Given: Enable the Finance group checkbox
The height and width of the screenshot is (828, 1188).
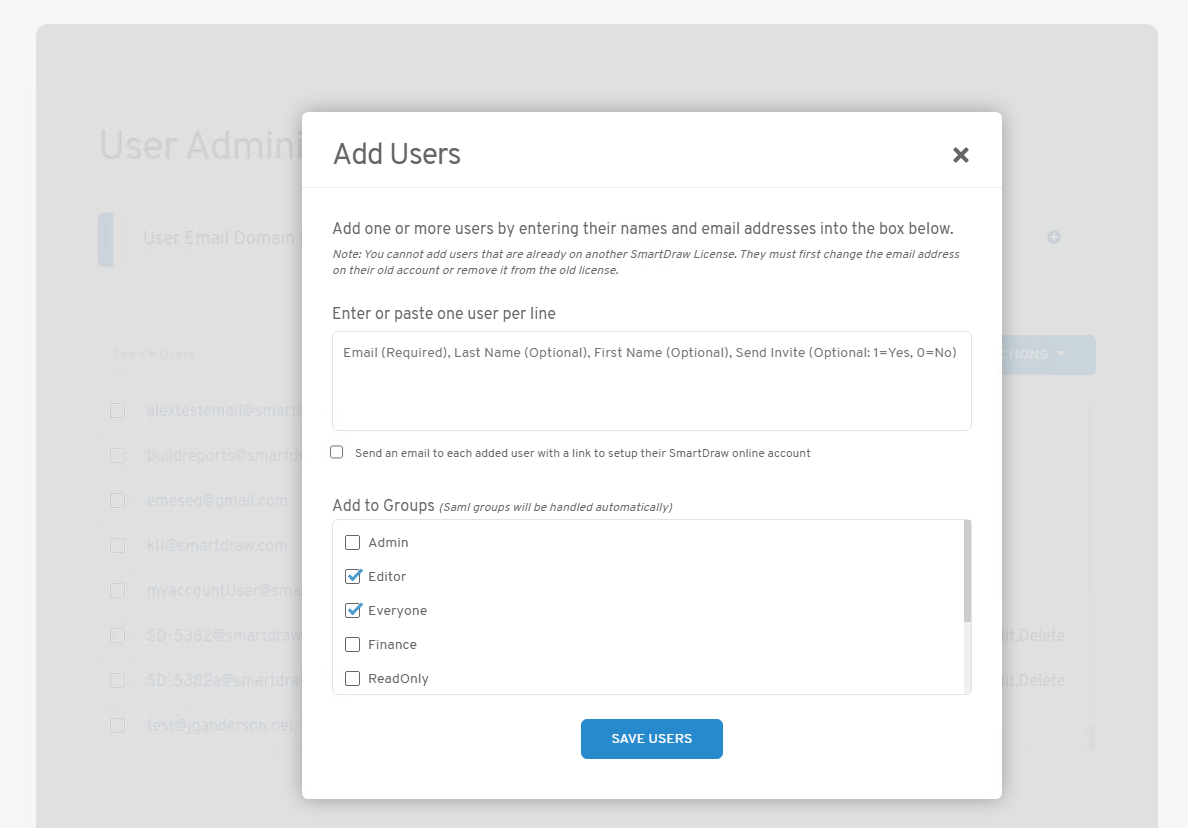Looking at the screenshot, I should [x=352, y=645].
